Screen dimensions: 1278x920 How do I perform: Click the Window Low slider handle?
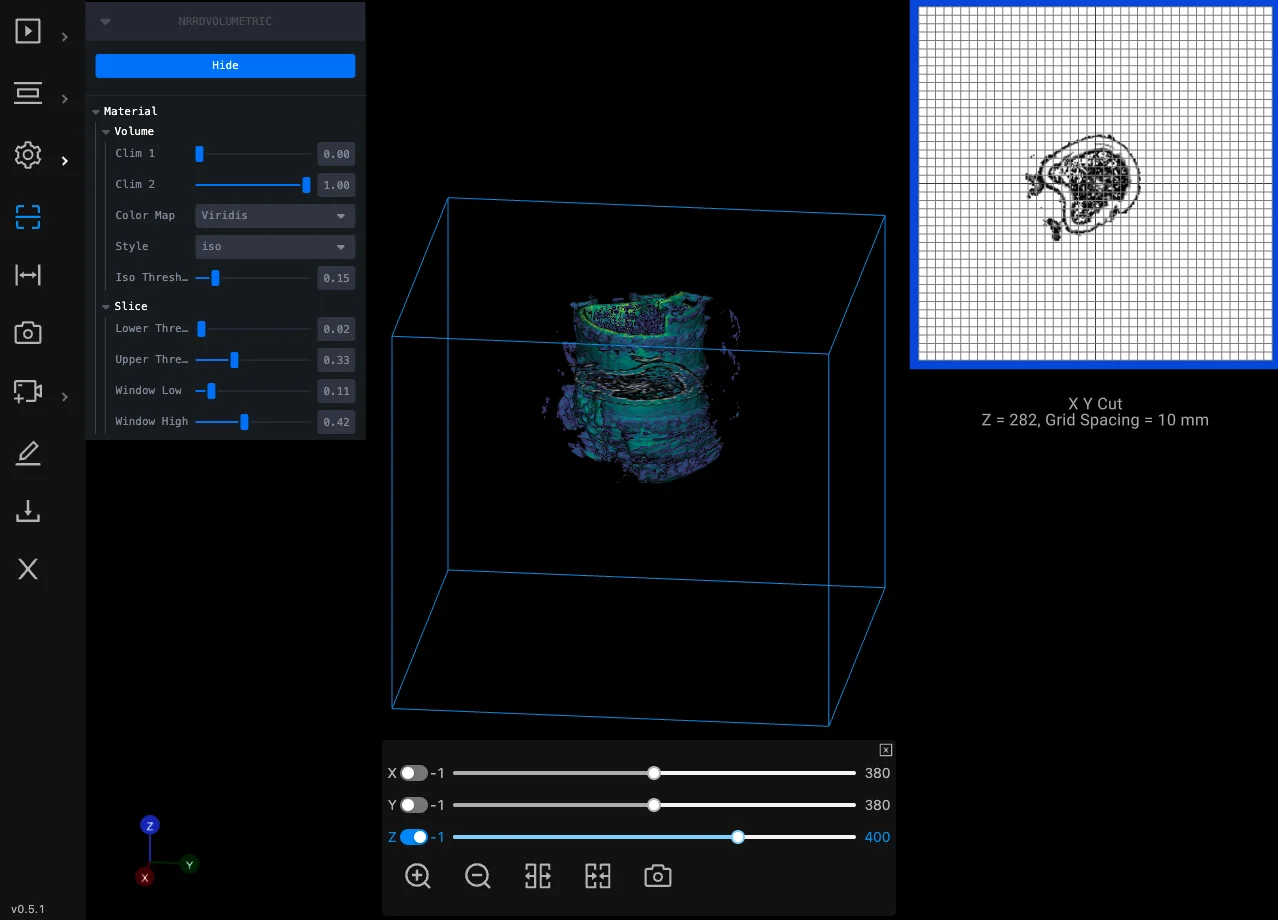point(211,391)
